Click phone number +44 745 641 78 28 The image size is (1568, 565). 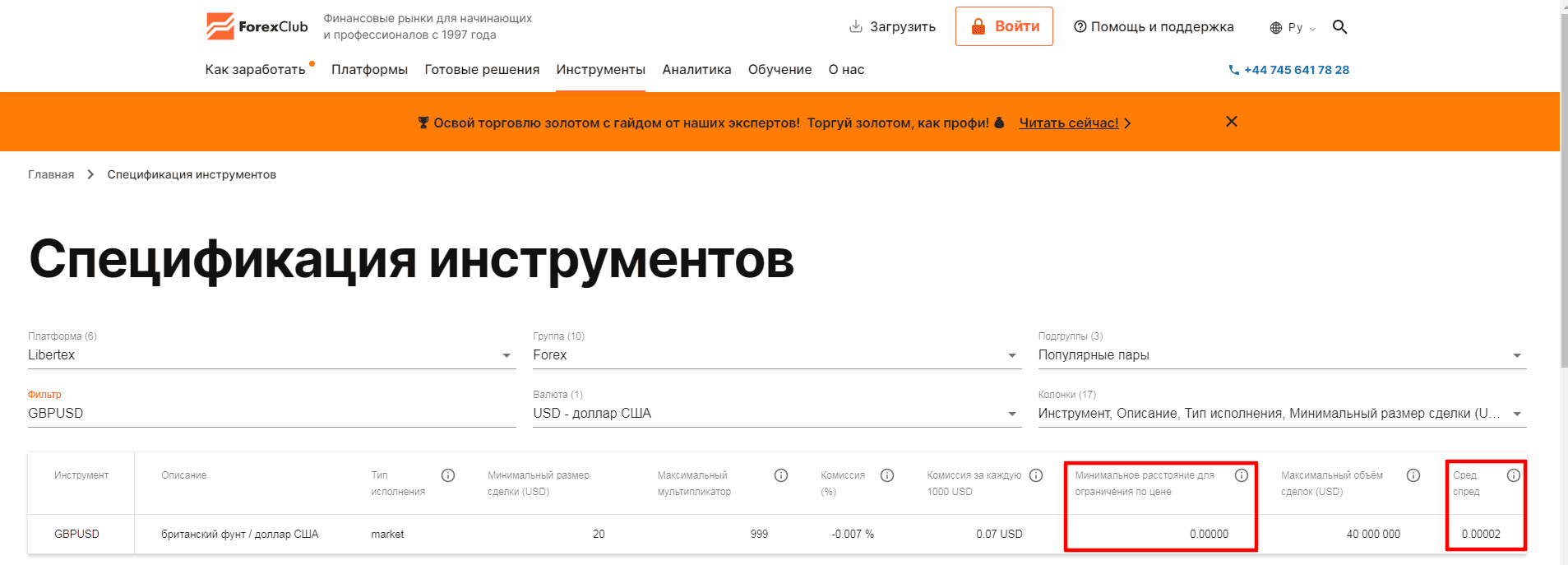pyautogui.click(x=1297, y=70)
